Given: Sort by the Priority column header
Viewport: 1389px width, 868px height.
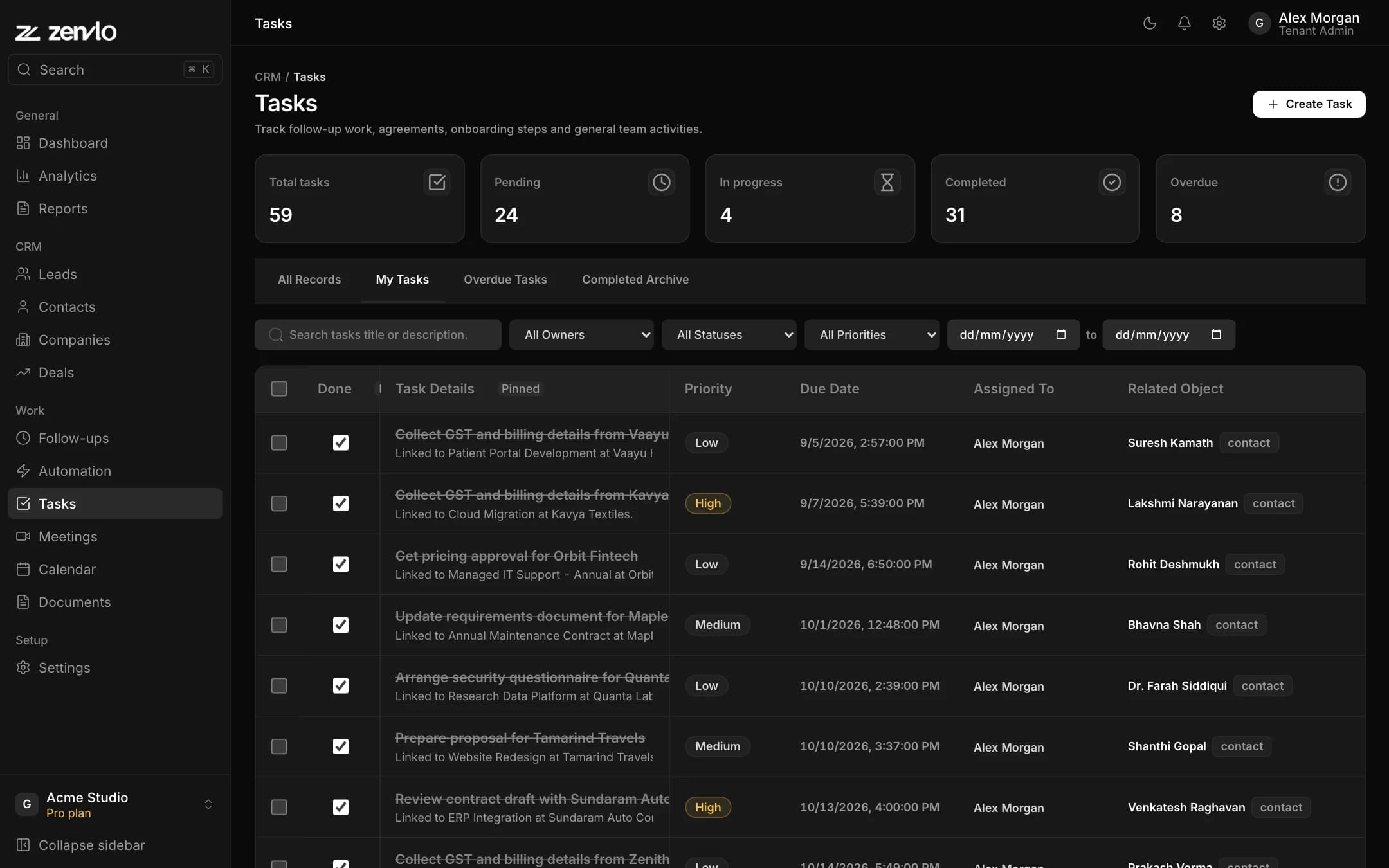Looking at the screenshot, I should click(707, 388).
